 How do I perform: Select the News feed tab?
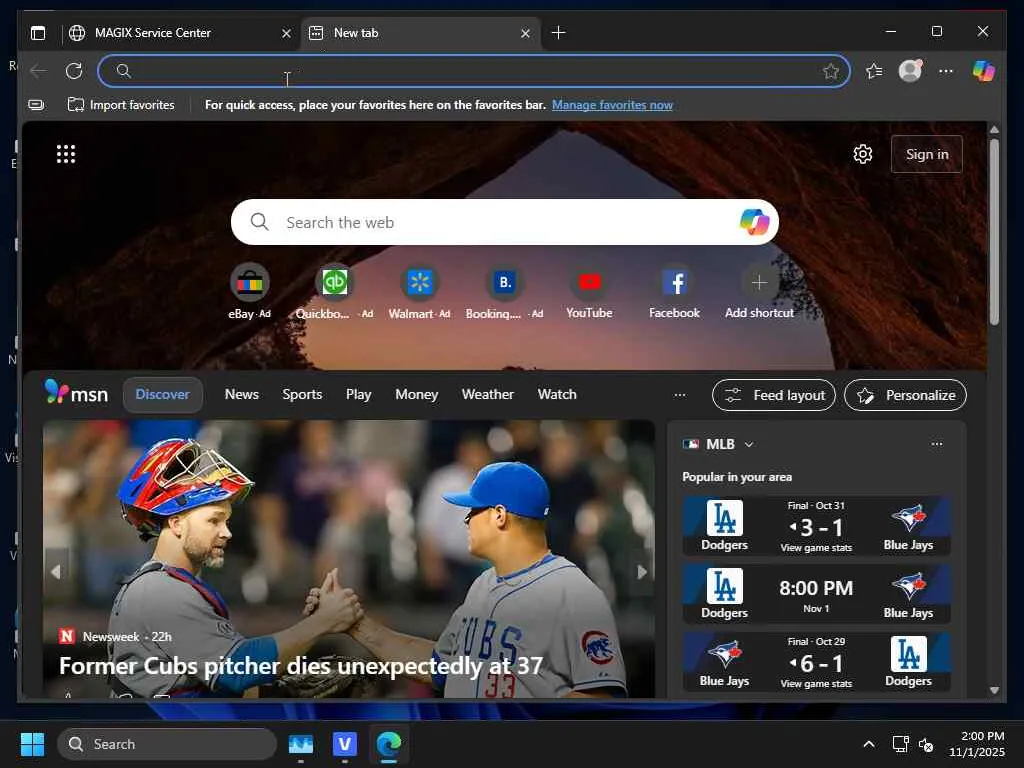[x=242, y=394]
